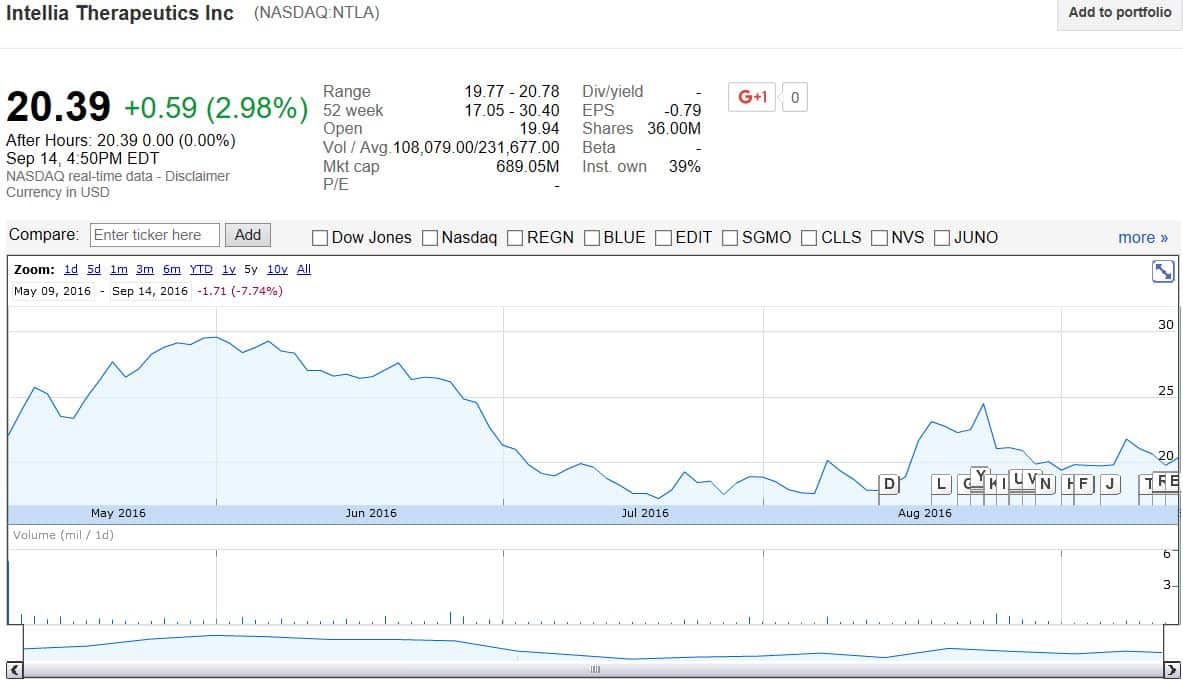Switch chart zoom to 3m

coord(145,269)
